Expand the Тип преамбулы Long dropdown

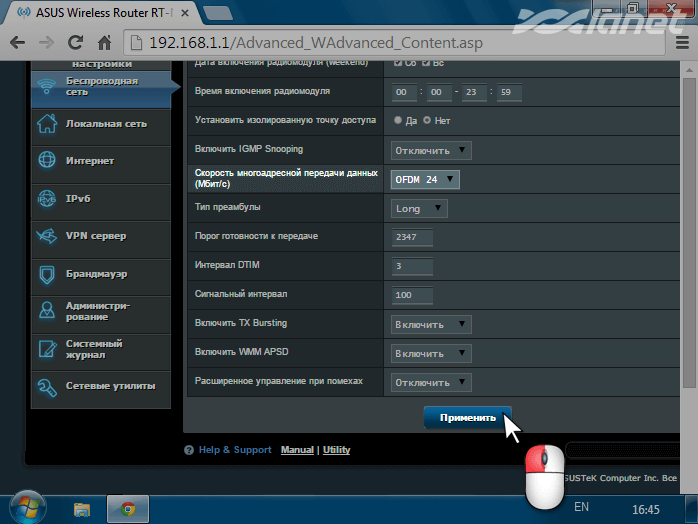pyautogui.click(x=418, y=209)
